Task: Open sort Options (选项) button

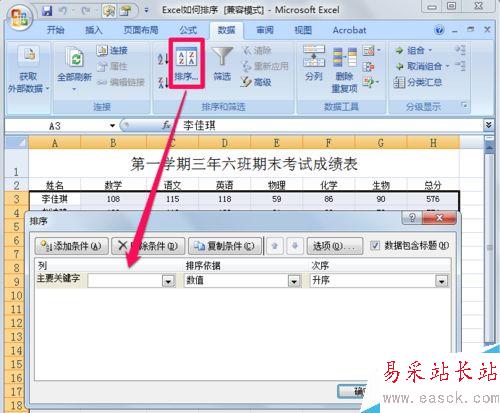Action: point(335,246)
